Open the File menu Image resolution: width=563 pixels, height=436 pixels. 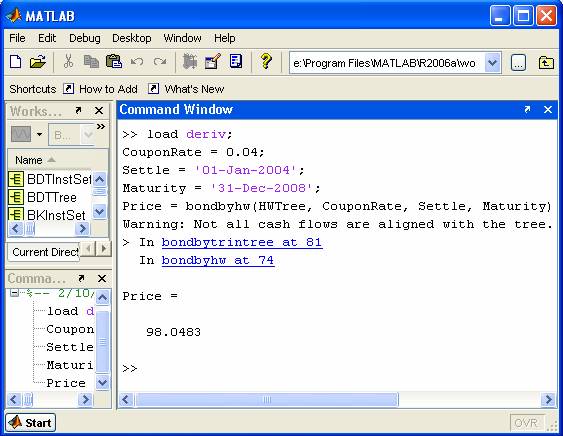point(17,38)
